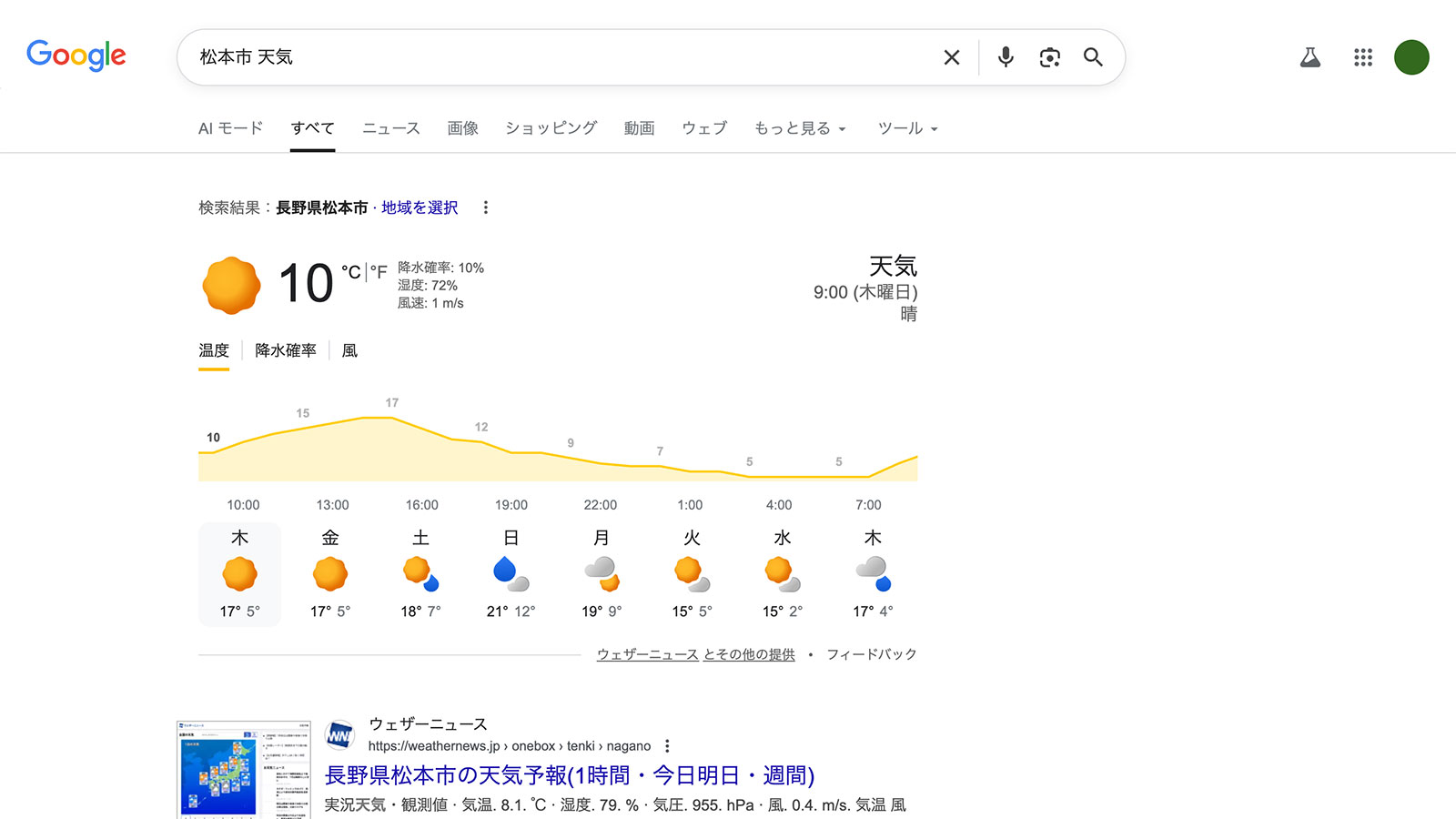Open 長野県松本市の天気予報 result link

(569, 775)
